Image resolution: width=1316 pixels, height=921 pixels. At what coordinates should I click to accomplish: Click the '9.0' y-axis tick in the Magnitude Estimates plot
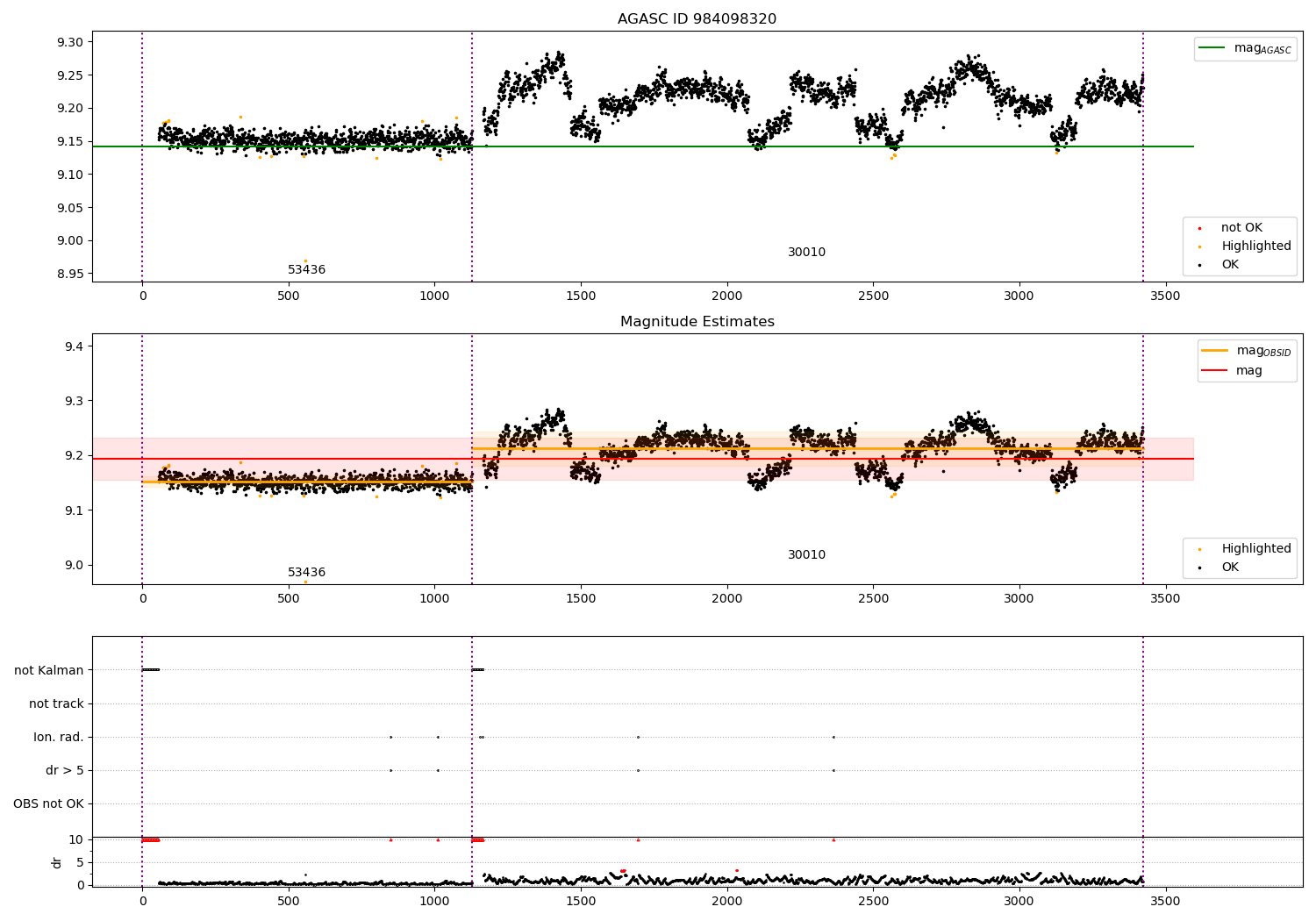pyautogui.click(x=74, y=565)
